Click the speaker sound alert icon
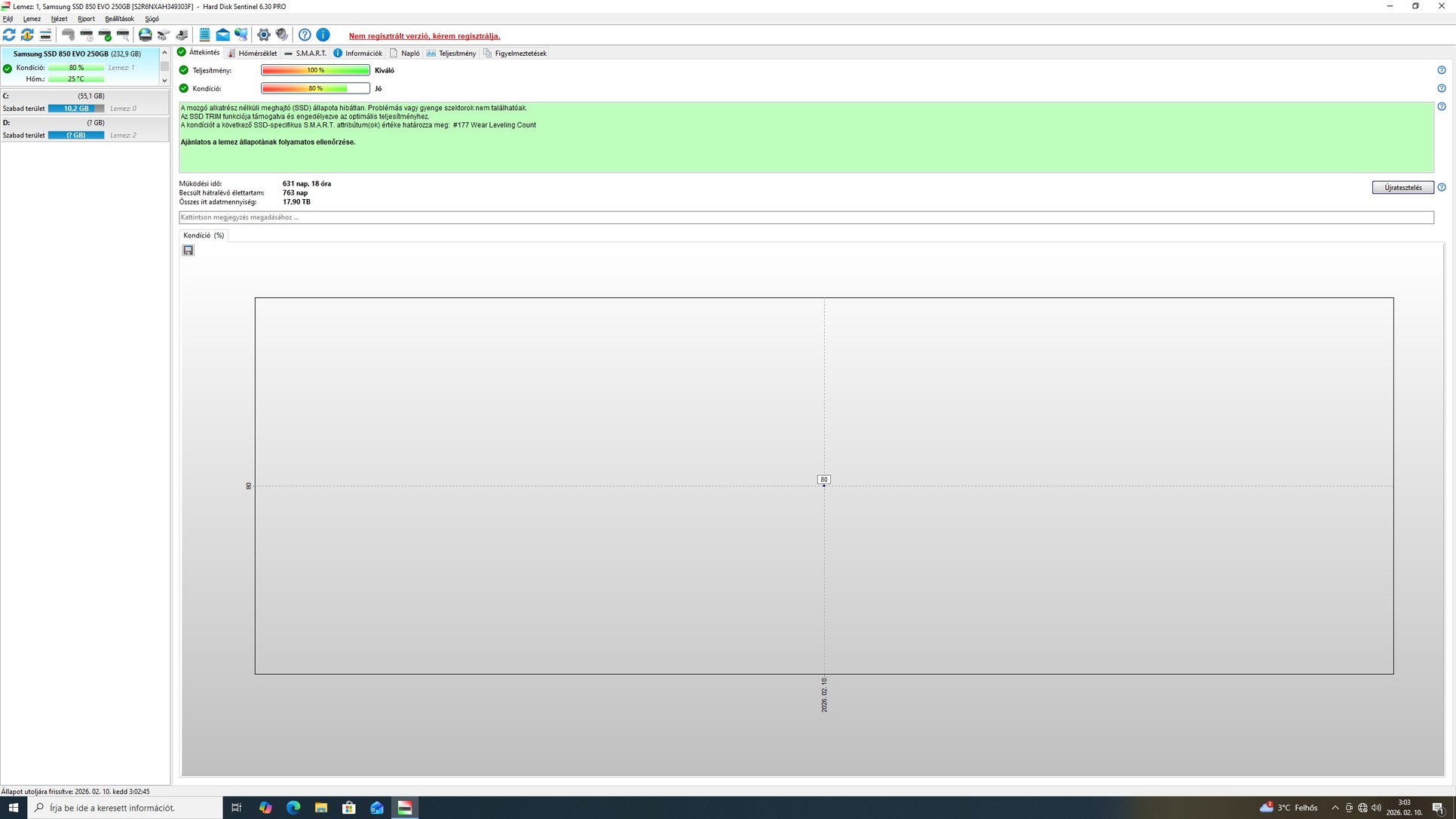The width and height of the screenshot is (1456, 819). tap(281, 35)
